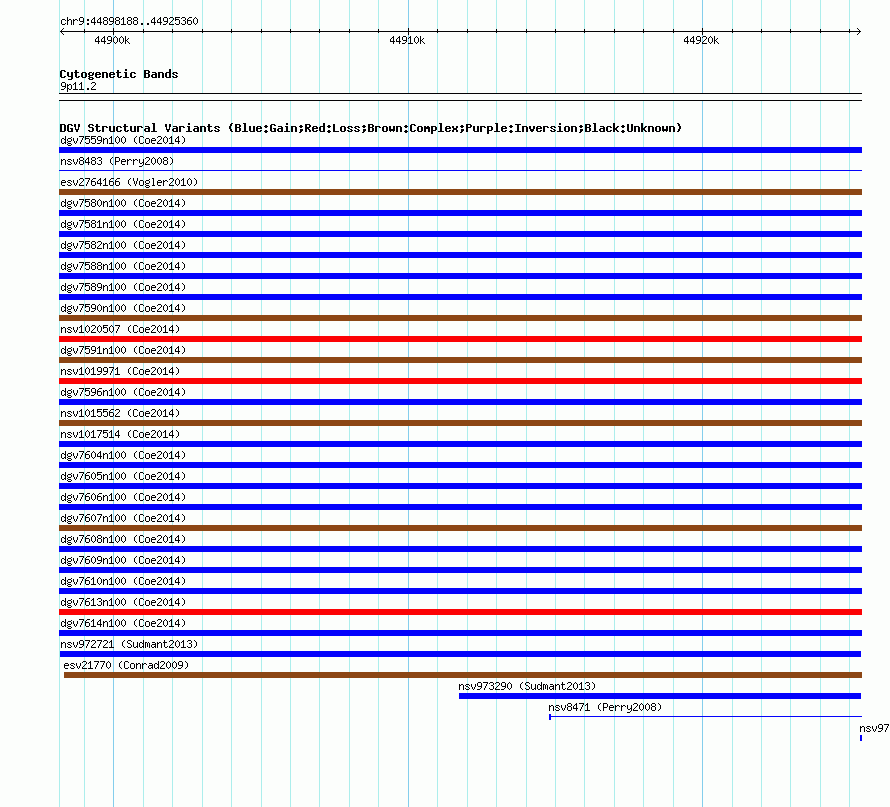Select the blue bar of nsv1017514
Image resolution: width=890 pixels, height=807 pixels.
point(460,444)
